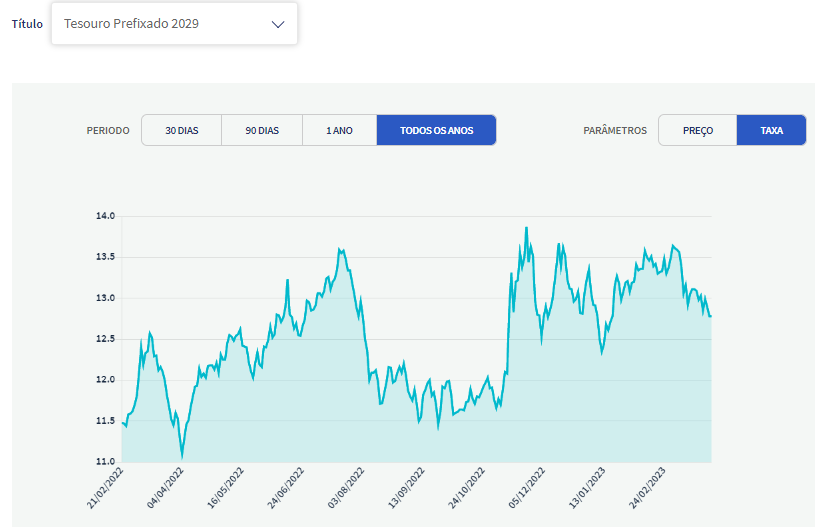Click the highest peak of the rate line

(x=527, y=228)
